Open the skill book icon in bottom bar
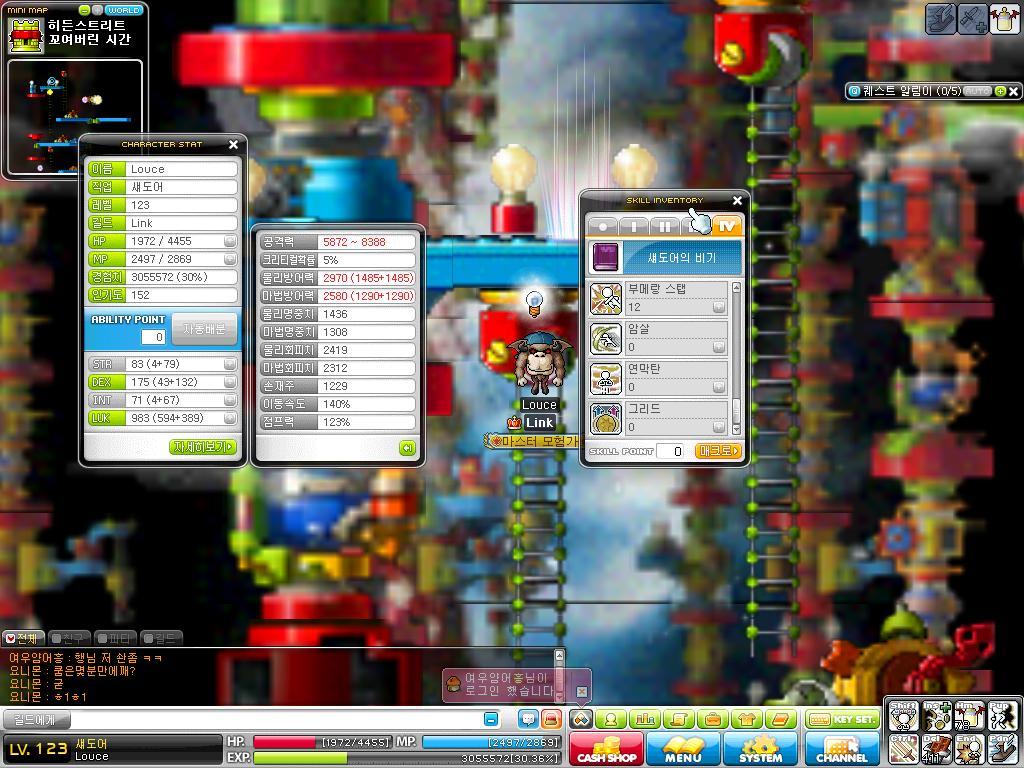Screen dimensions: 1024x768 781,720
